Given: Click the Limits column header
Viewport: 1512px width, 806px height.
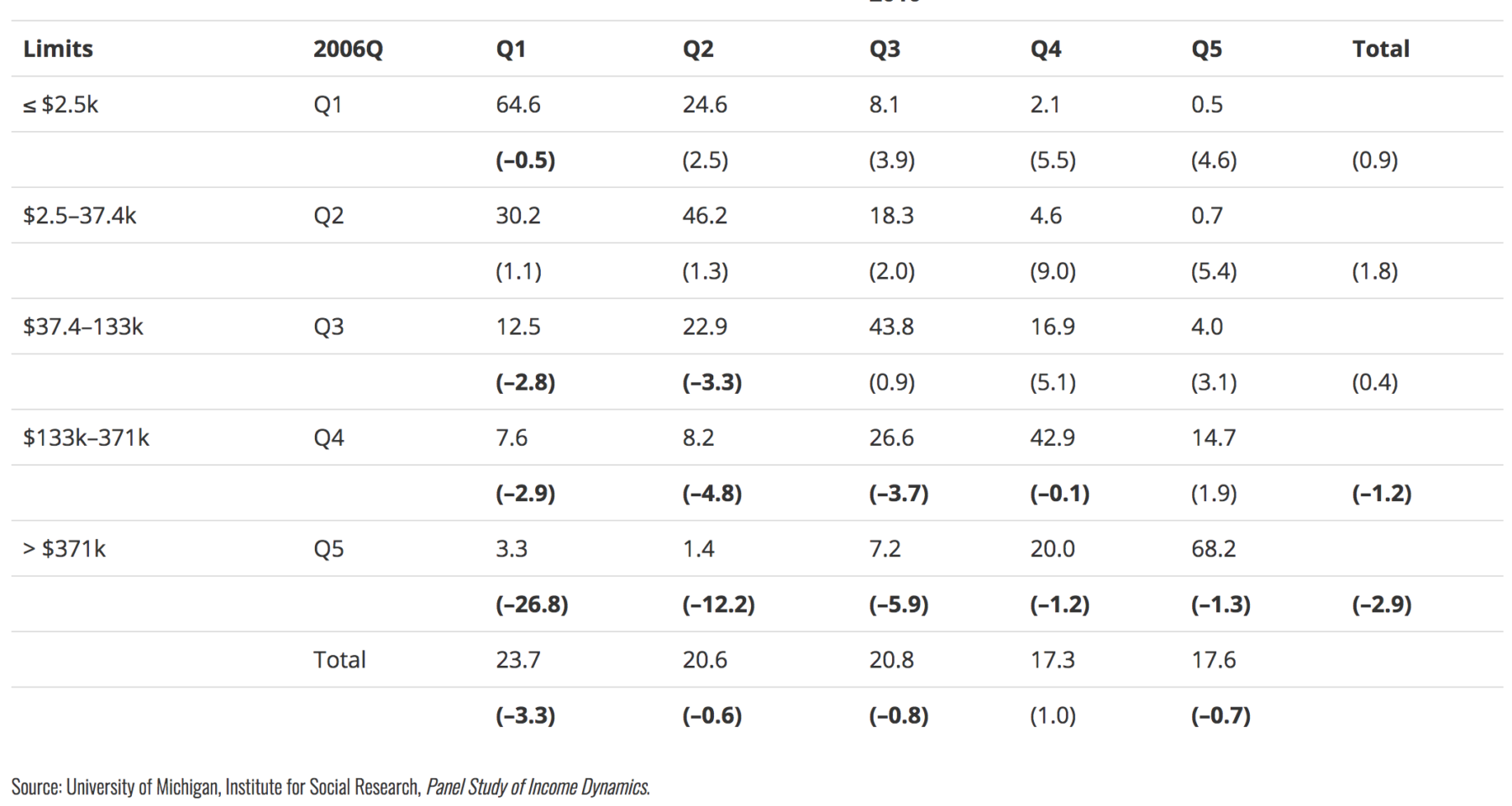Looking at the screenshot, I should pos(58,49).
